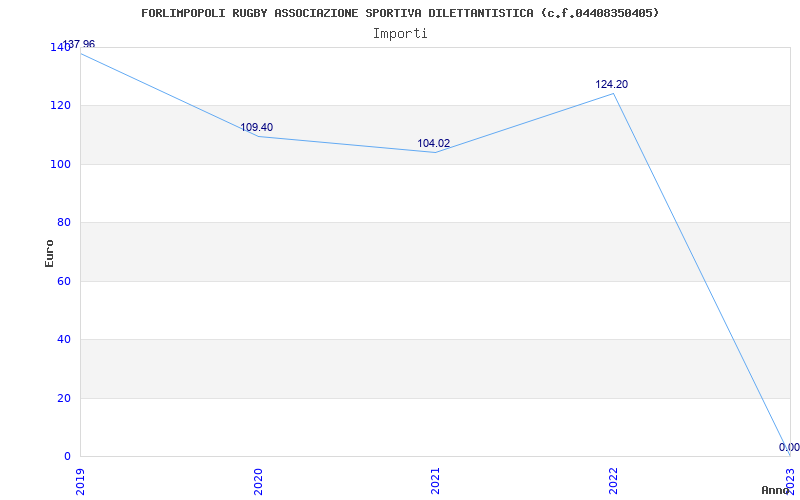800x500 pixels.
Task: Click the 0 y-axis tick label
Action: [x=67, y=456]
